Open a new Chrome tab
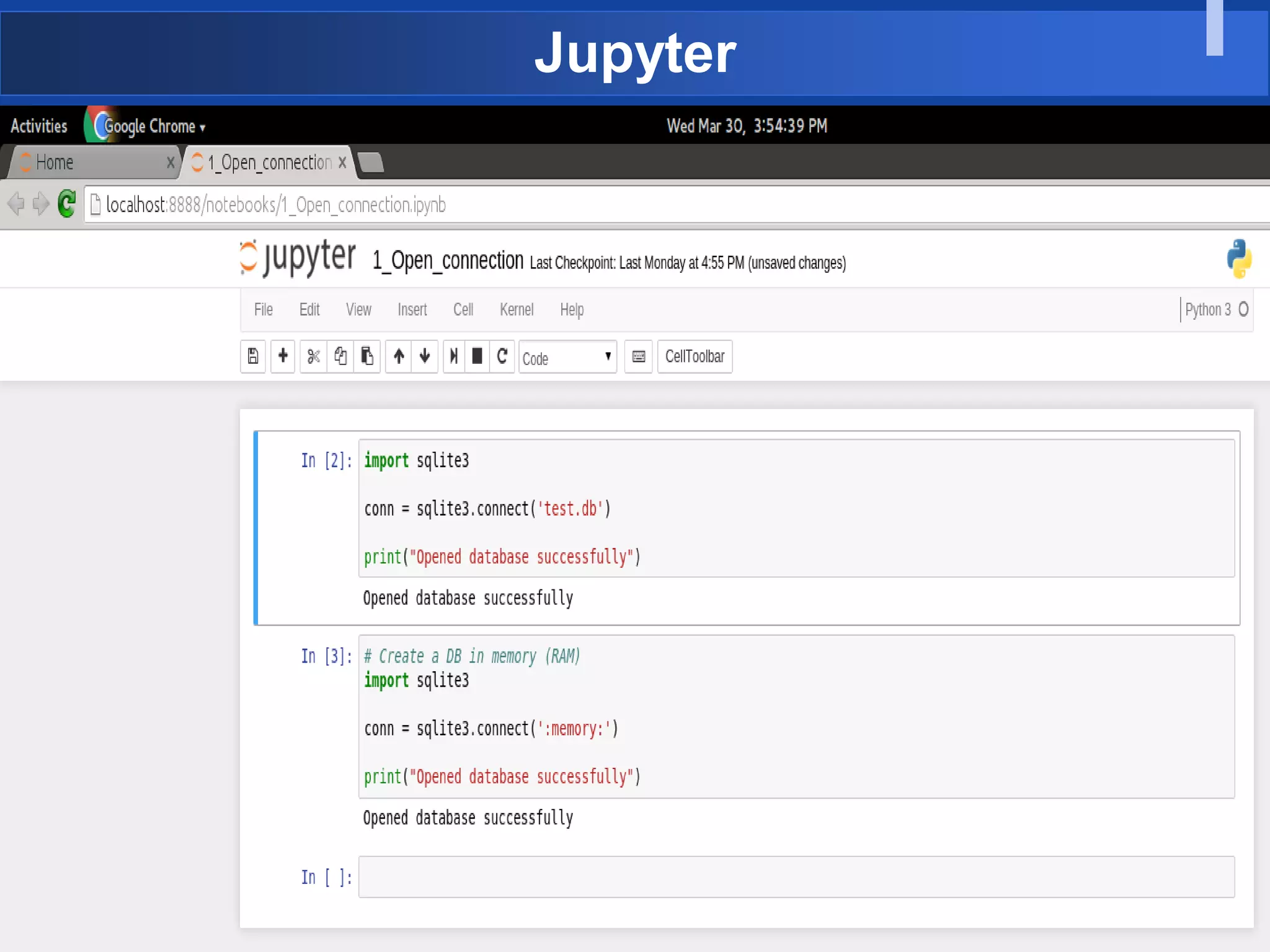 click(x=371, y=162)
